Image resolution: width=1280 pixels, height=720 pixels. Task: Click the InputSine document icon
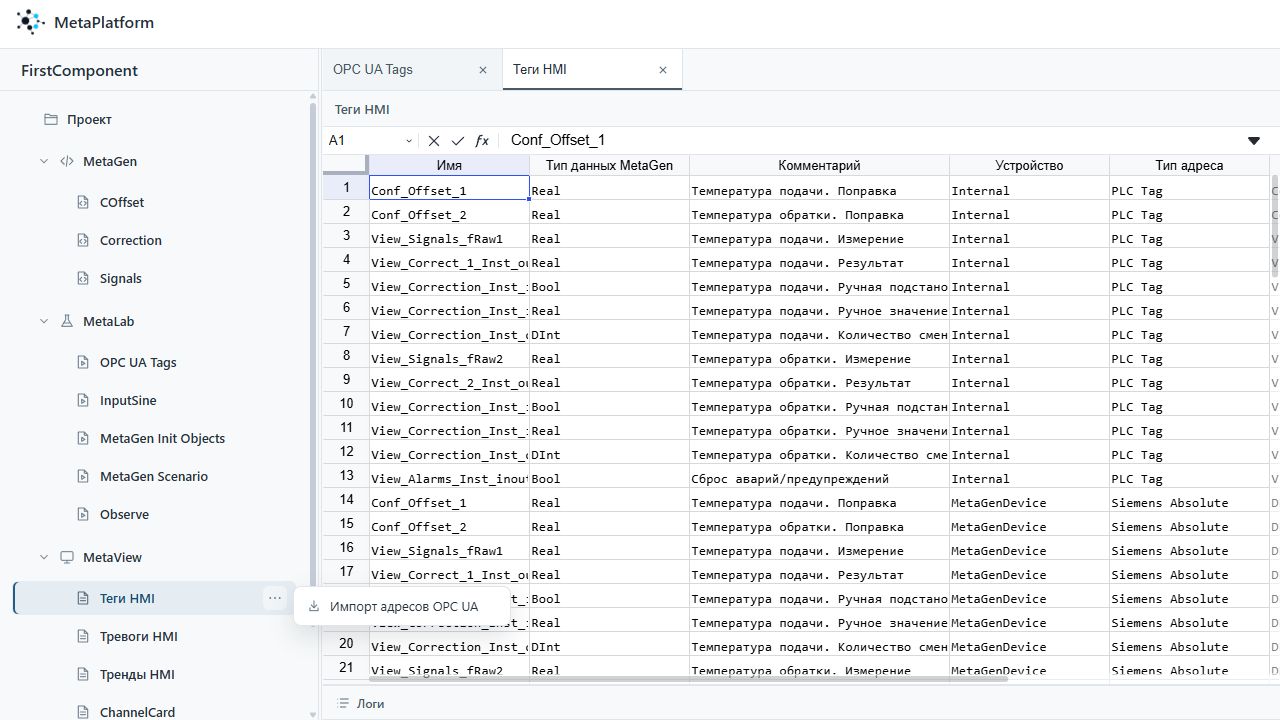[84, 400]
